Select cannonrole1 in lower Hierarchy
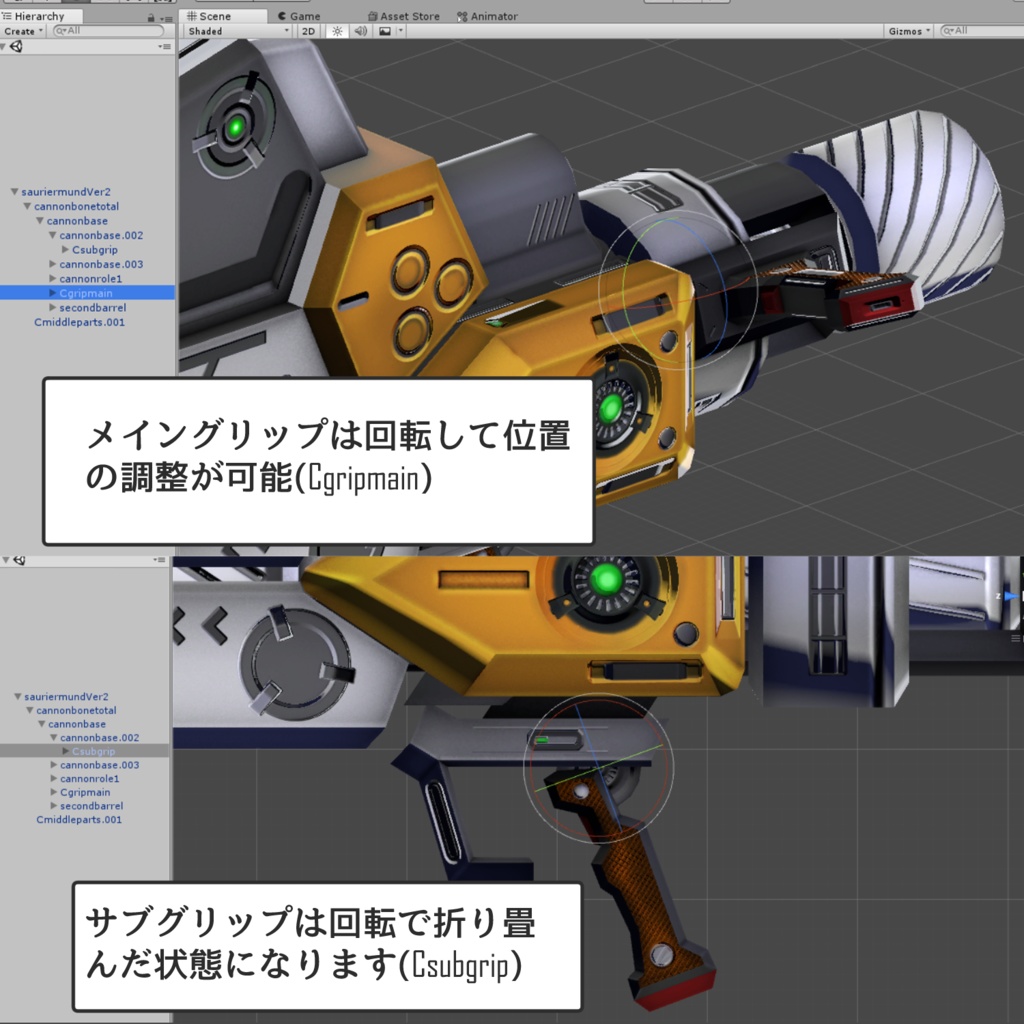Viewport: 1024px width, 1024px height. coord(89,778)
